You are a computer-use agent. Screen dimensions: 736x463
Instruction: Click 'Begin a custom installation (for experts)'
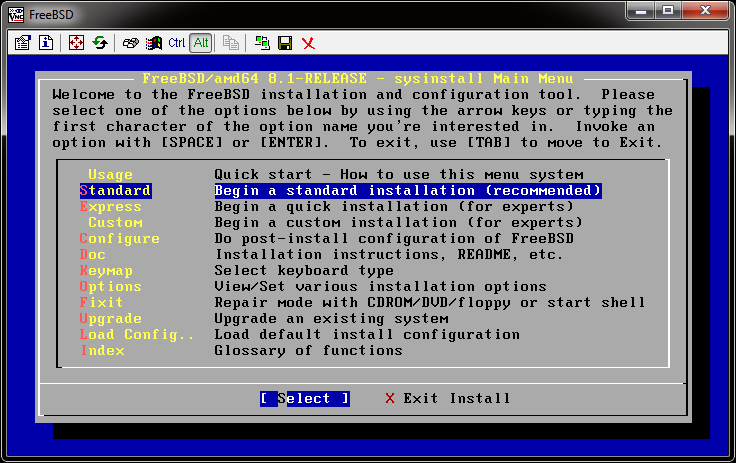coord(399,223)
